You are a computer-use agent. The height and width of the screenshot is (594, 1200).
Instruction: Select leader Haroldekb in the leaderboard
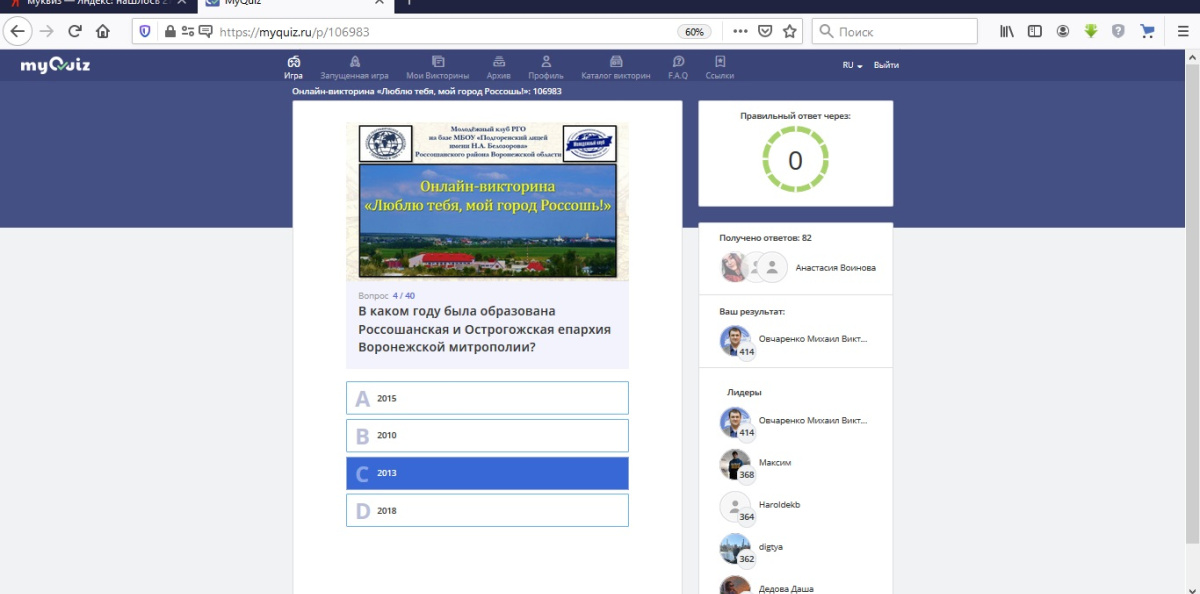click(x=779, y=505)
